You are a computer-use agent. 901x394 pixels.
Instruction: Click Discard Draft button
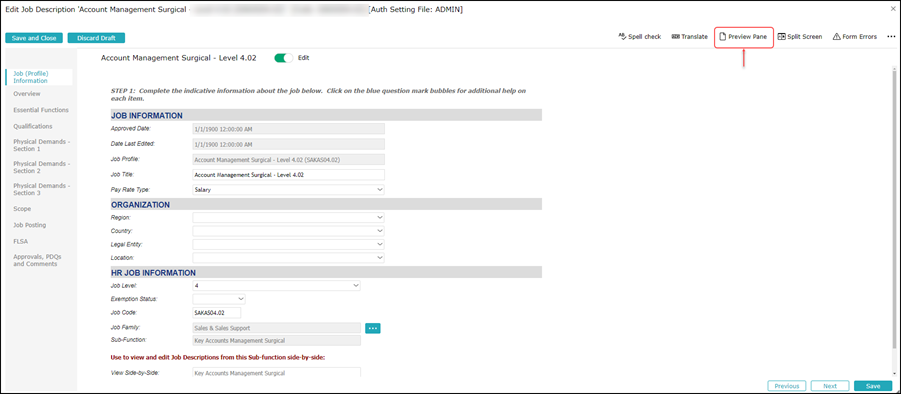click(x=96, y=38)
